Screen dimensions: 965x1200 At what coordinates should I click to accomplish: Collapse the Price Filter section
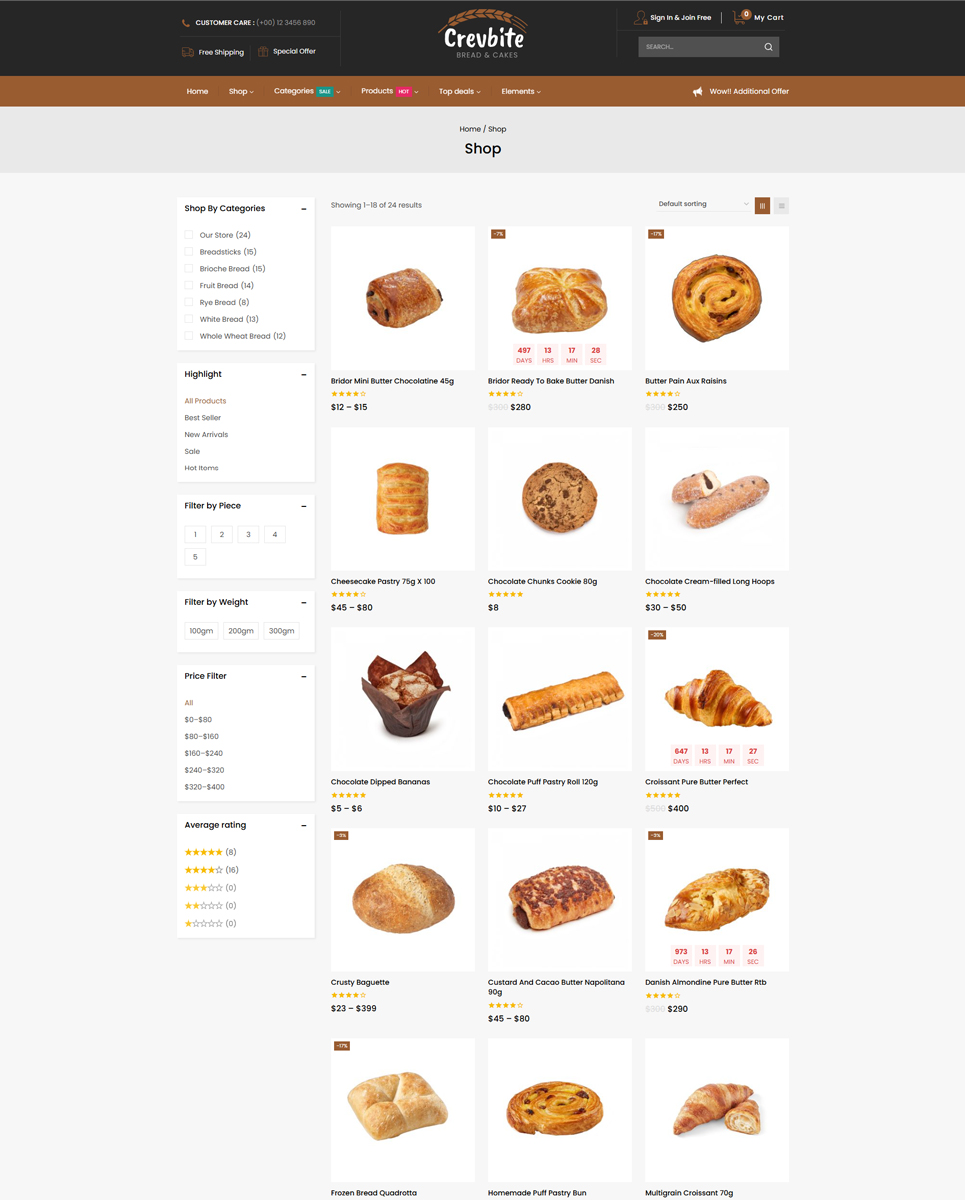[x=304, y=677]
